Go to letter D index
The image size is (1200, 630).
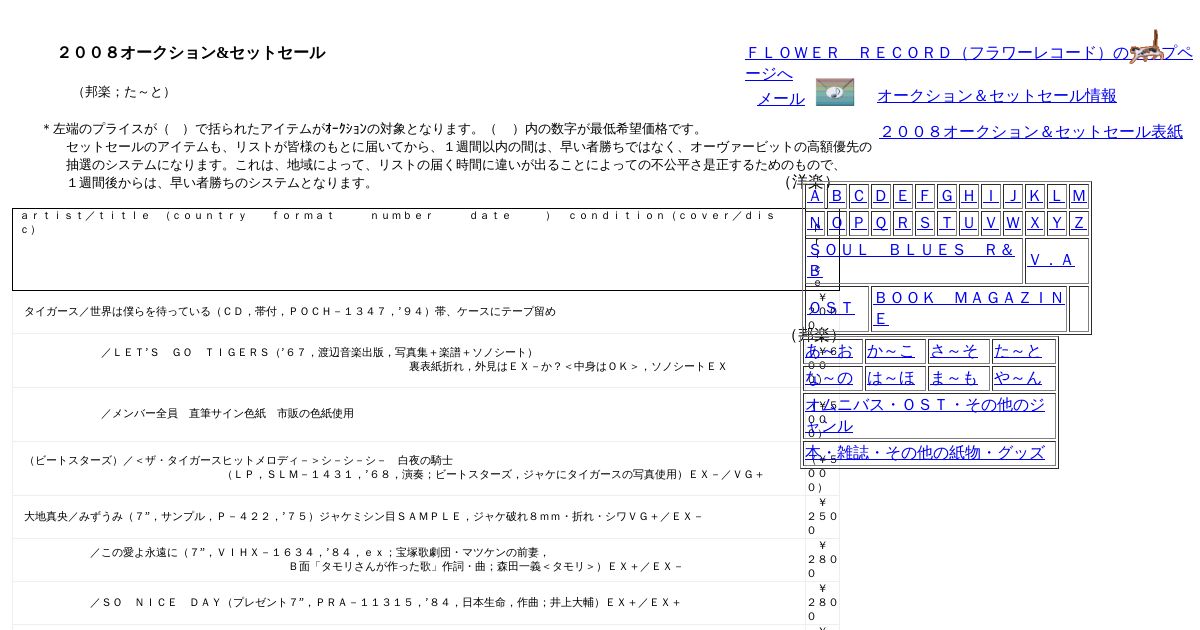[881, 195]
